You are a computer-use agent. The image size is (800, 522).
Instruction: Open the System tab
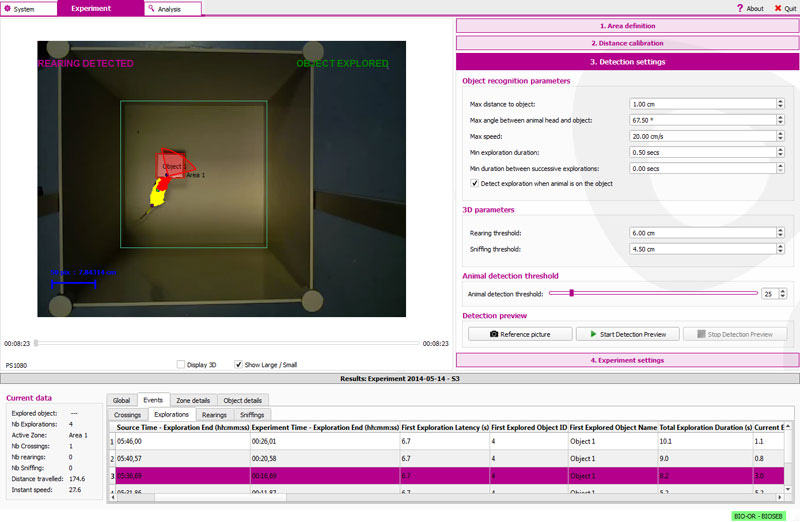pos(29,9)
